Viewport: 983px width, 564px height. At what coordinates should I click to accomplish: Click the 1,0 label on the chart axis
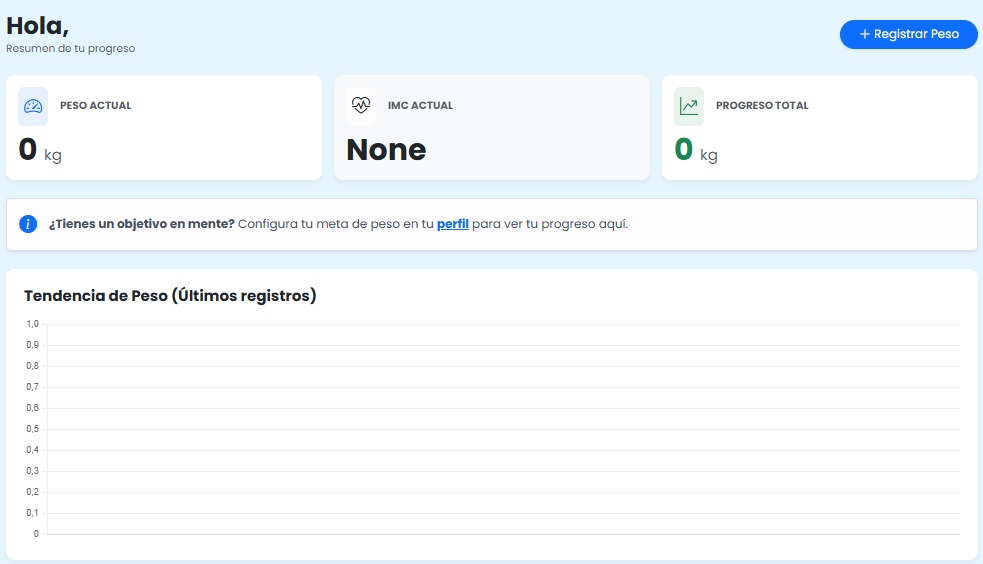(x=33, y=324)
